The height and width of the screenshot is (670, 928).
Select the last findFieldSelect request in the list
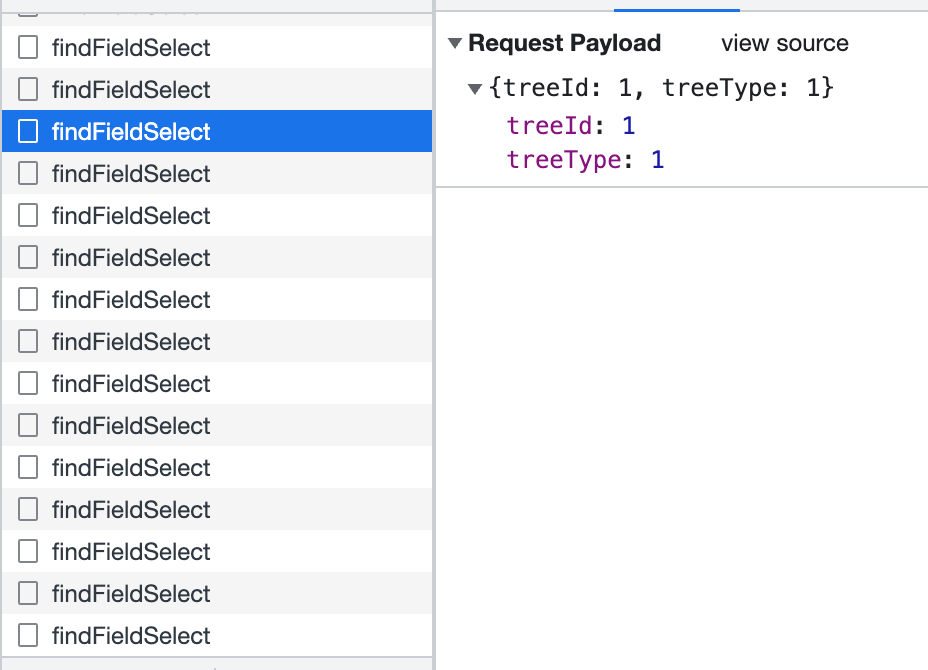131,635
